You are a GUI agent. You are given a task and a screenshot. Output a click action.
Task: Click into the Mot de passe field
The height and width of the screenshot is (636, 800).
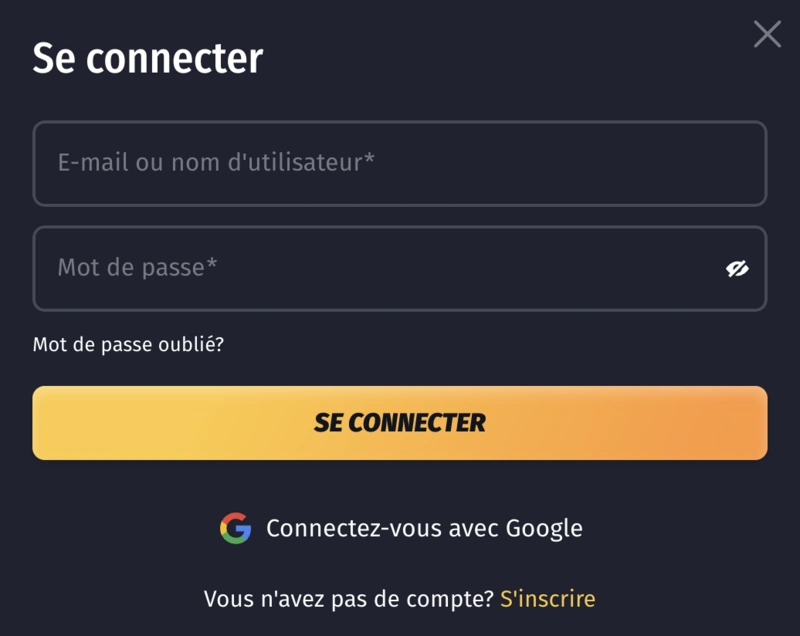380,268
